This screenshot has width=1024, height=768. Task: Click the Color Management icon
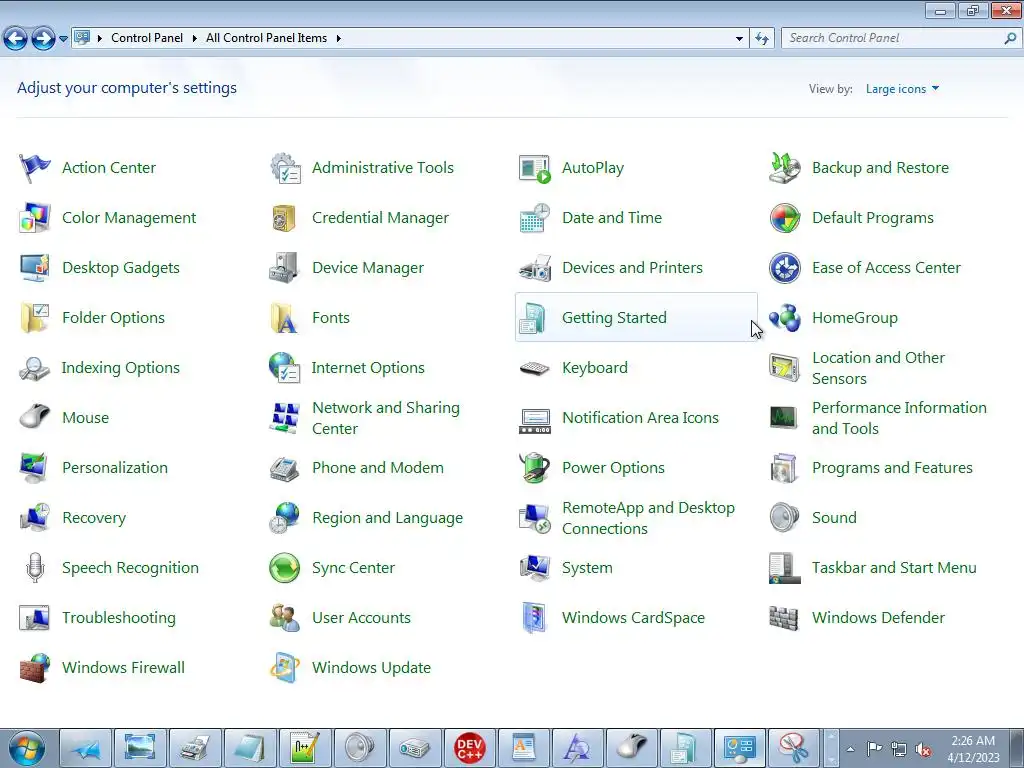click(35, 217)
